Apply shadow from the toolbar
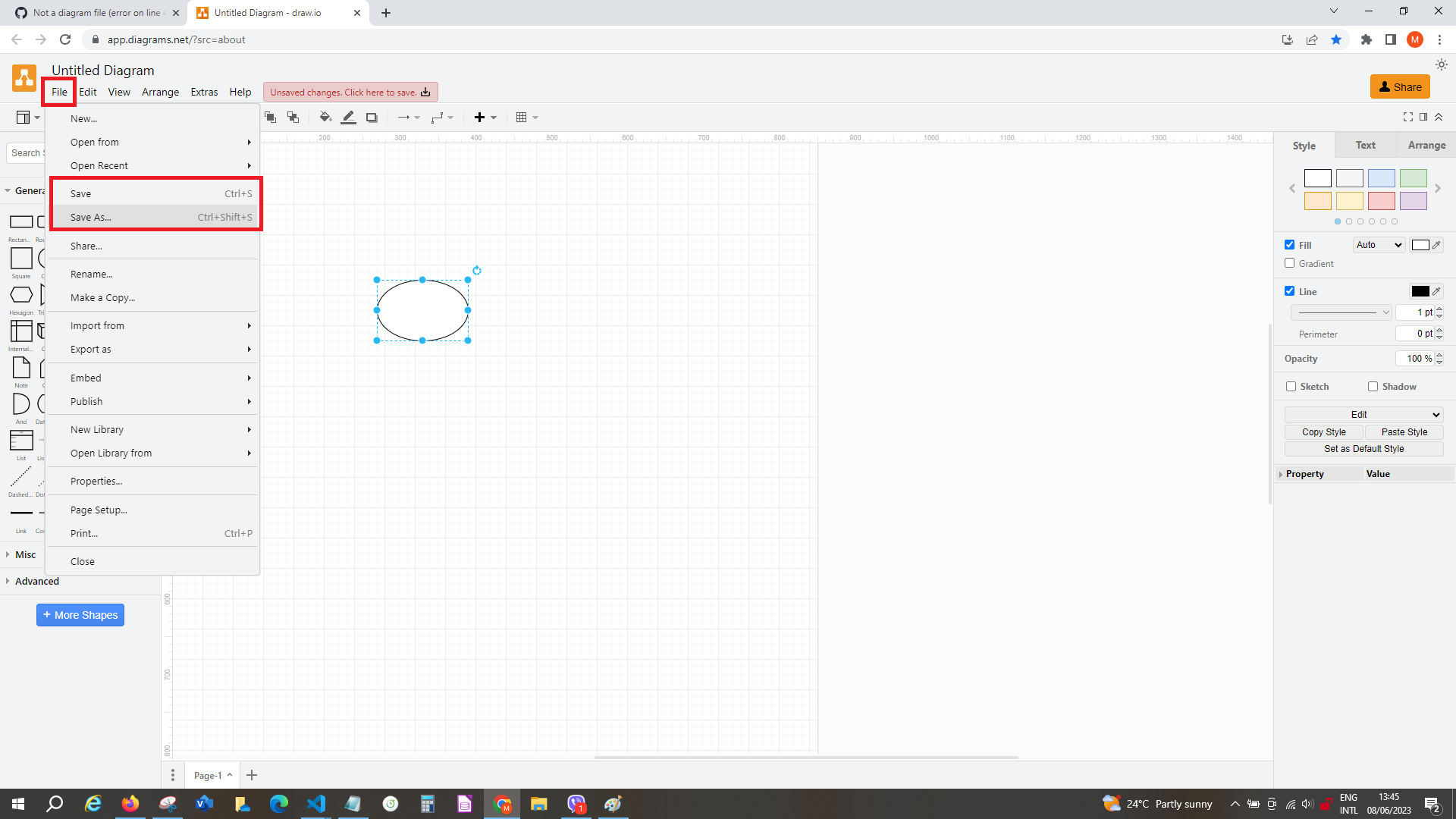Viewport: 1456px width, 819px height. [372, 117]
